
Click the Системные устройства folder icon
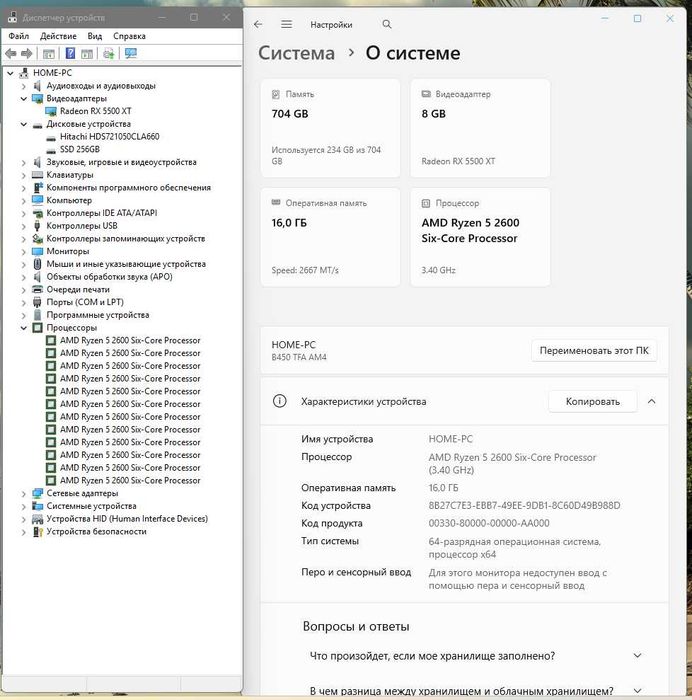[x=38, y=506]
